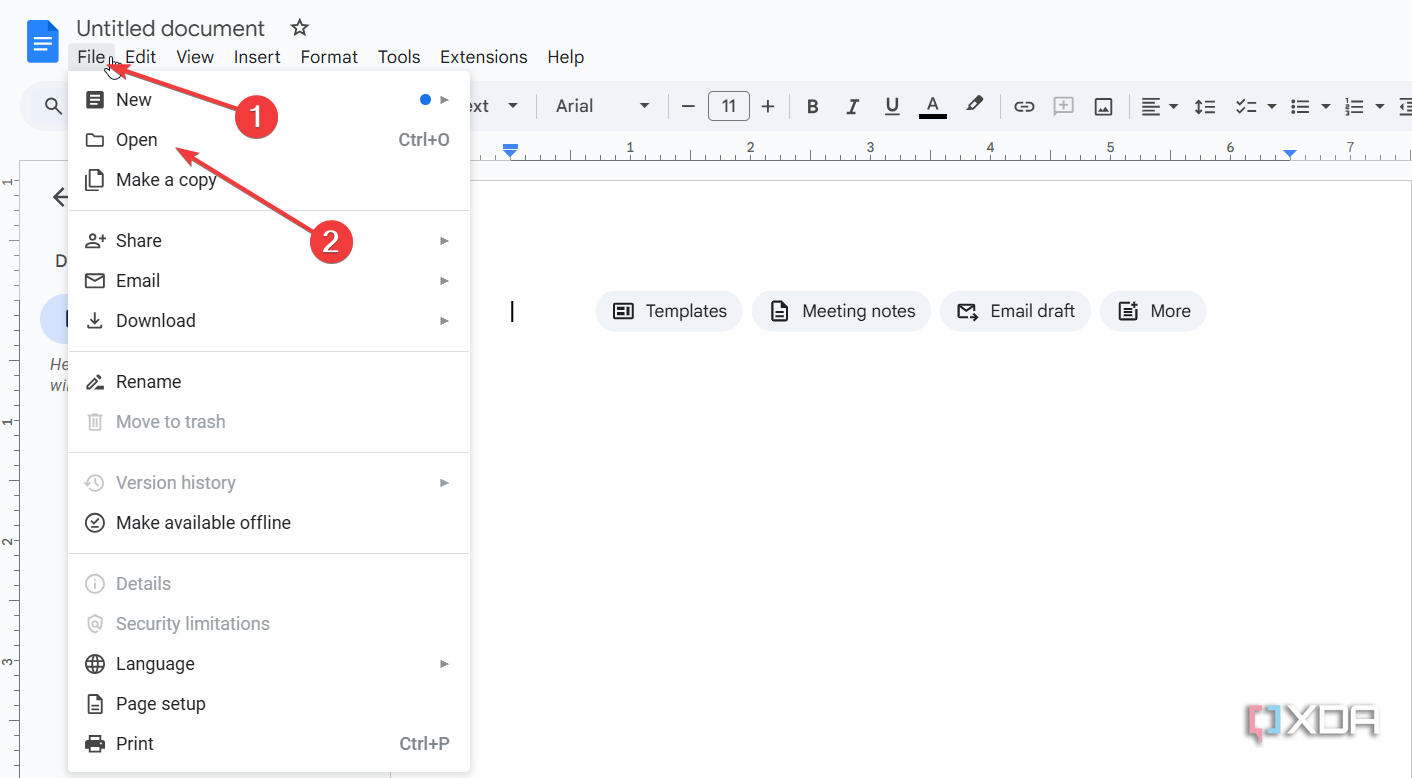
Task: Toggle underline formatting
Action: point(891,106)
